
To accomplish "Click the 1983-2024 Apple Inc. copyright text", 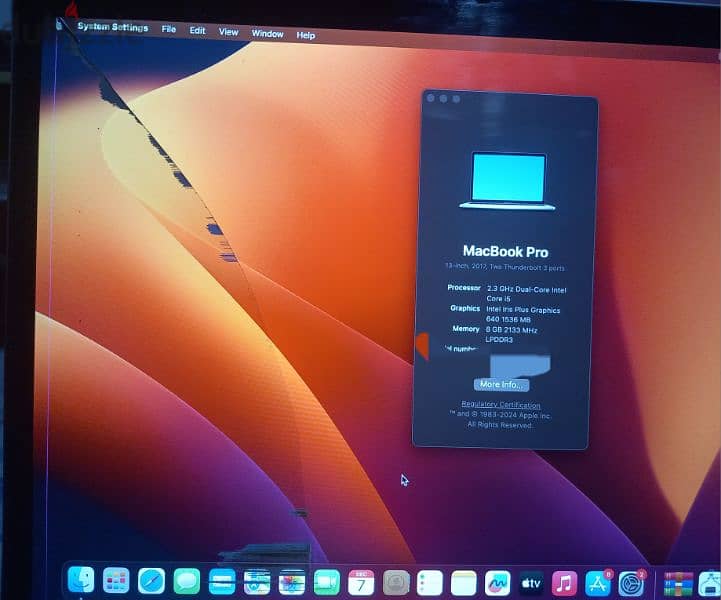I will tap(500, 415).
